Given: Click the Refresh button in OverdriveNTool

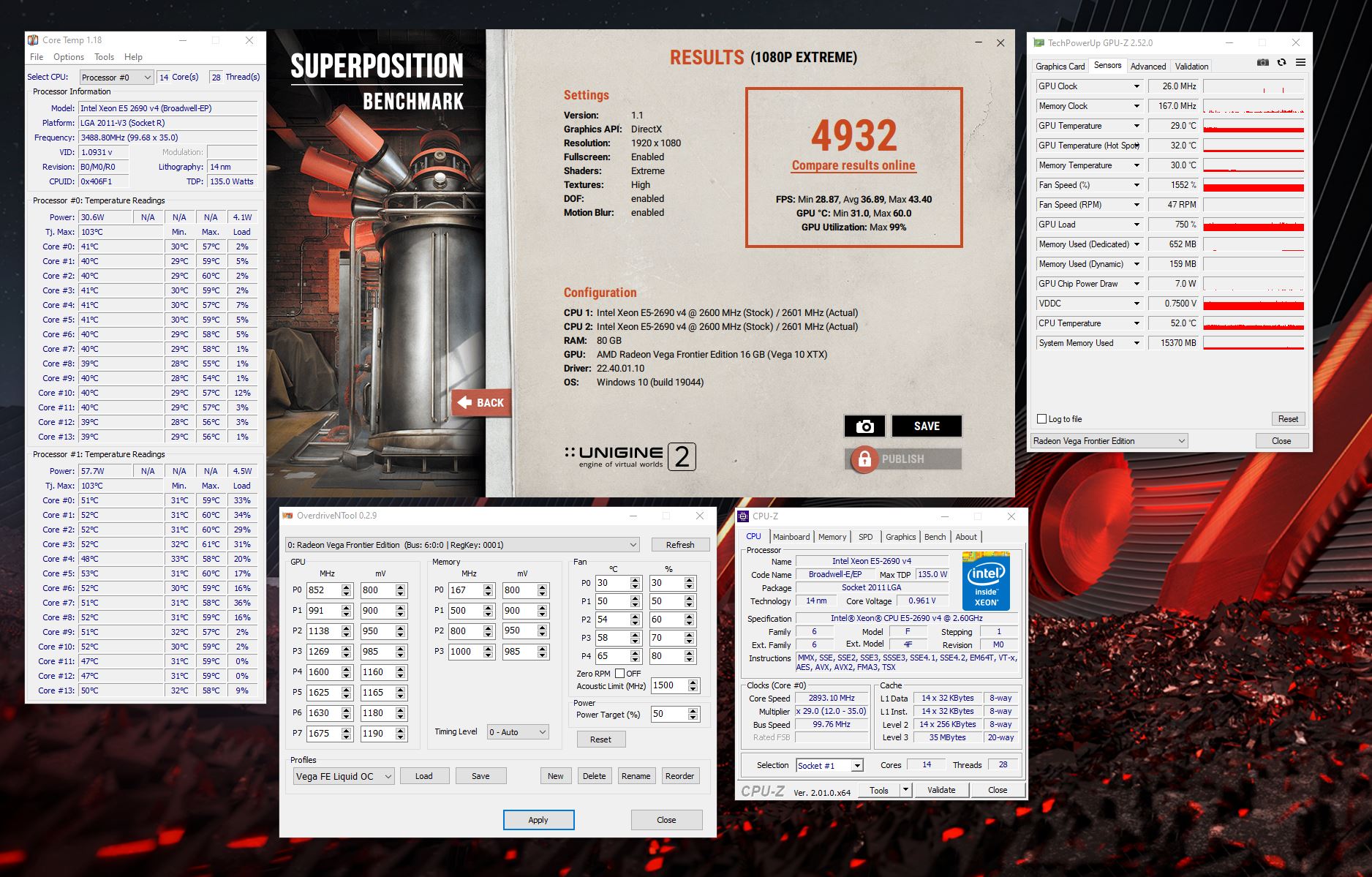Looking at the screenshot, I should pyautogui.click(x=680, y=545).
